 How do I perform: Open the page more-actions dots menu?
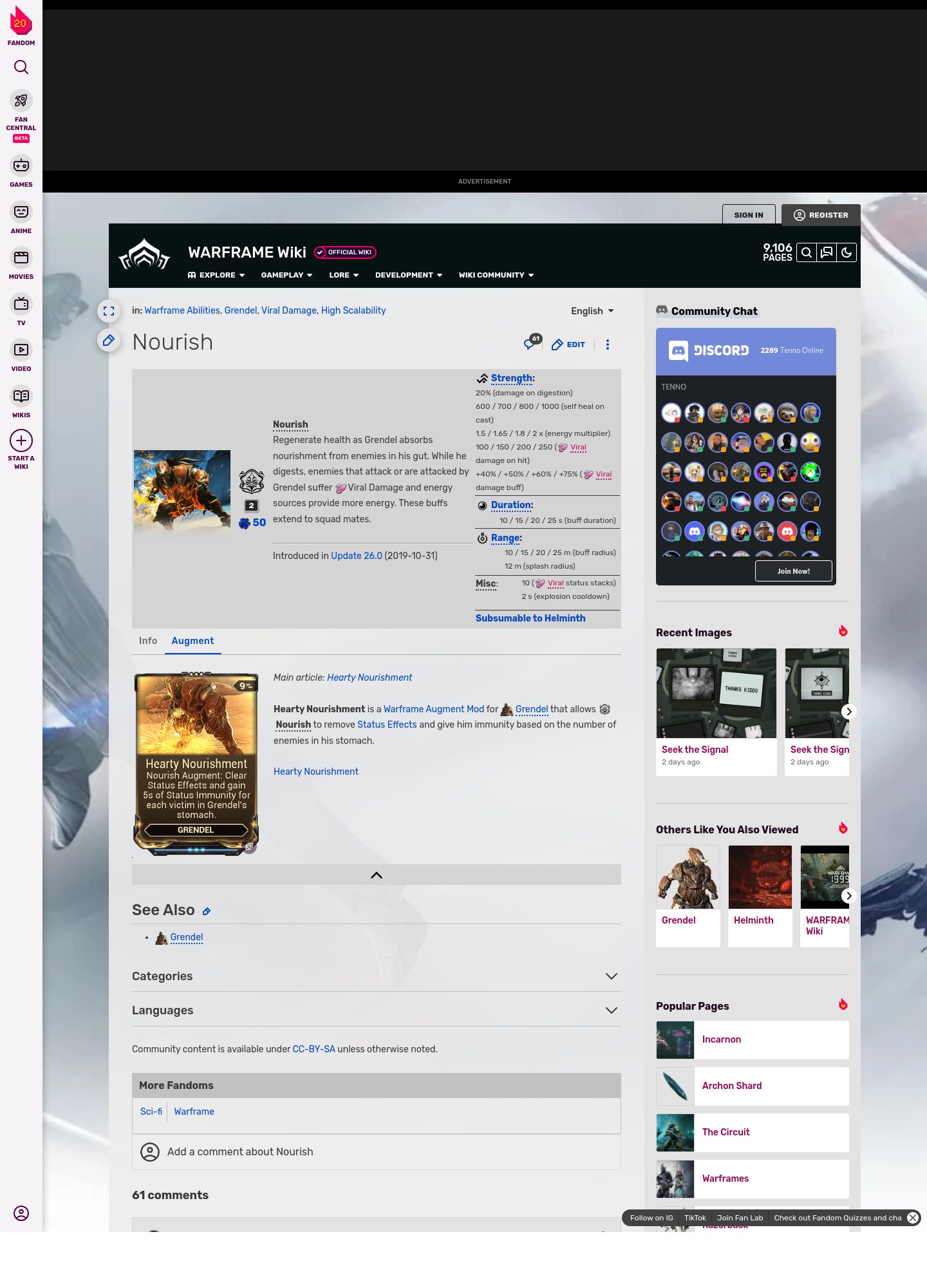tap(608, 345)
